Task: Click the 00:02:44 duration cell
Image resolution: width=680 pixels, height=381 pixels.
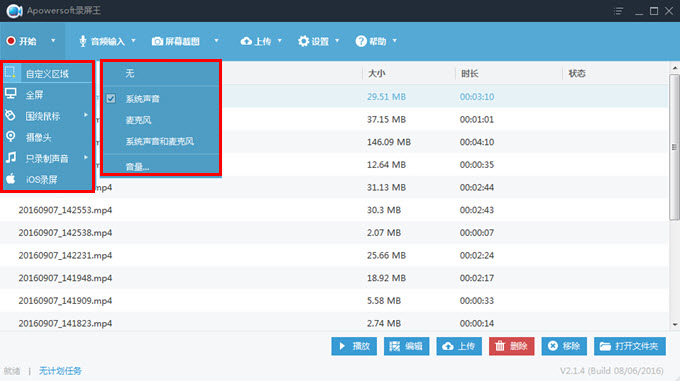Action: coord(477,187)
